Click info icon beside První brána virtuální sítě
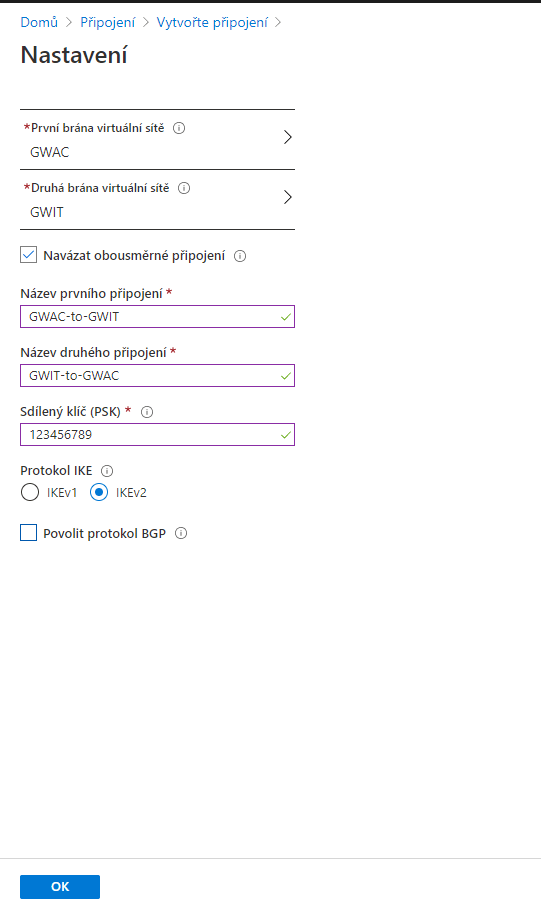Screen dimensions: 541x913 coord(179,128)
